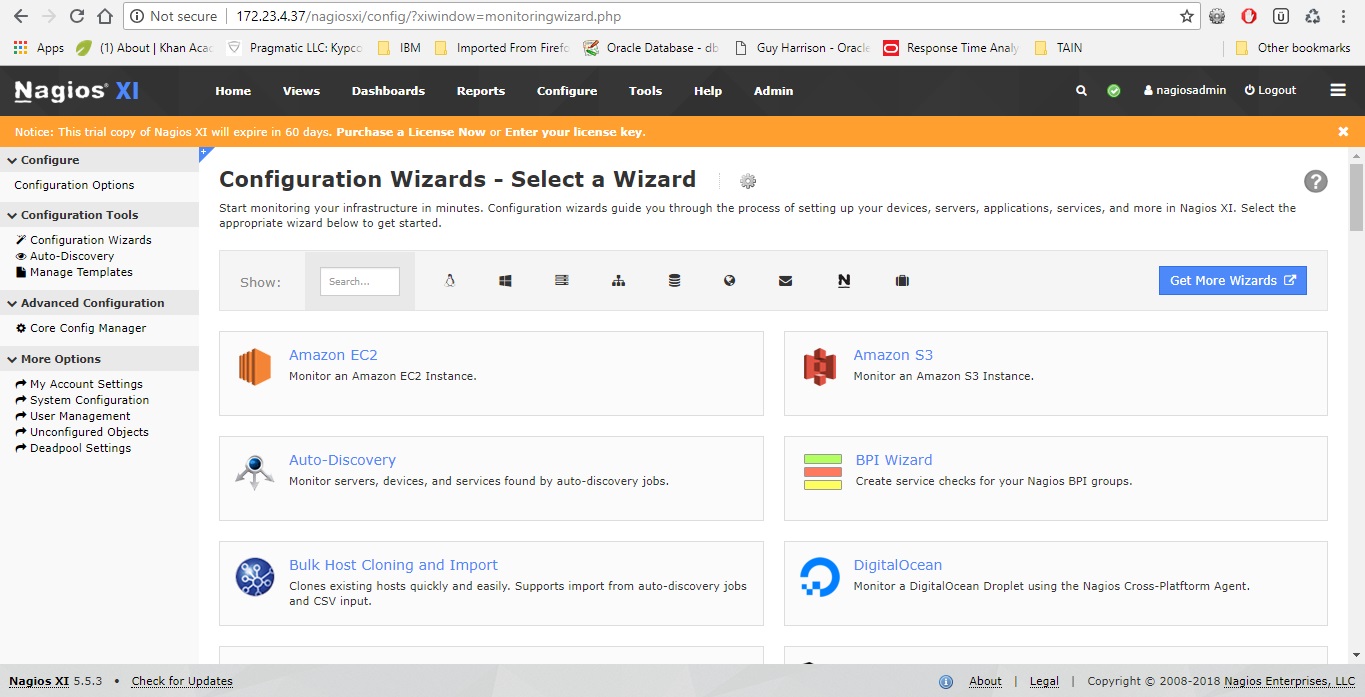
Task: Filter wizards by the network sitemap icon
Action: tap(618, 281)
